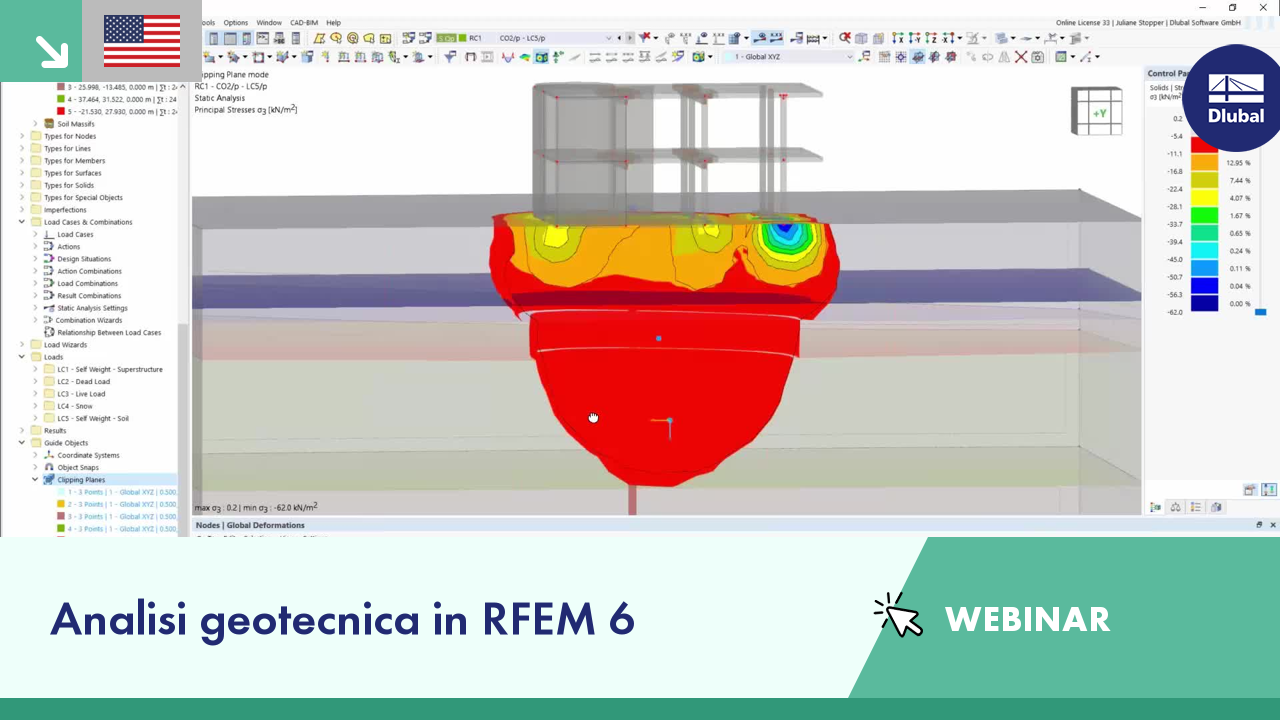Click the isometric solid view icon
This screenshot has width=1280, height=720.
pos(861,38)
